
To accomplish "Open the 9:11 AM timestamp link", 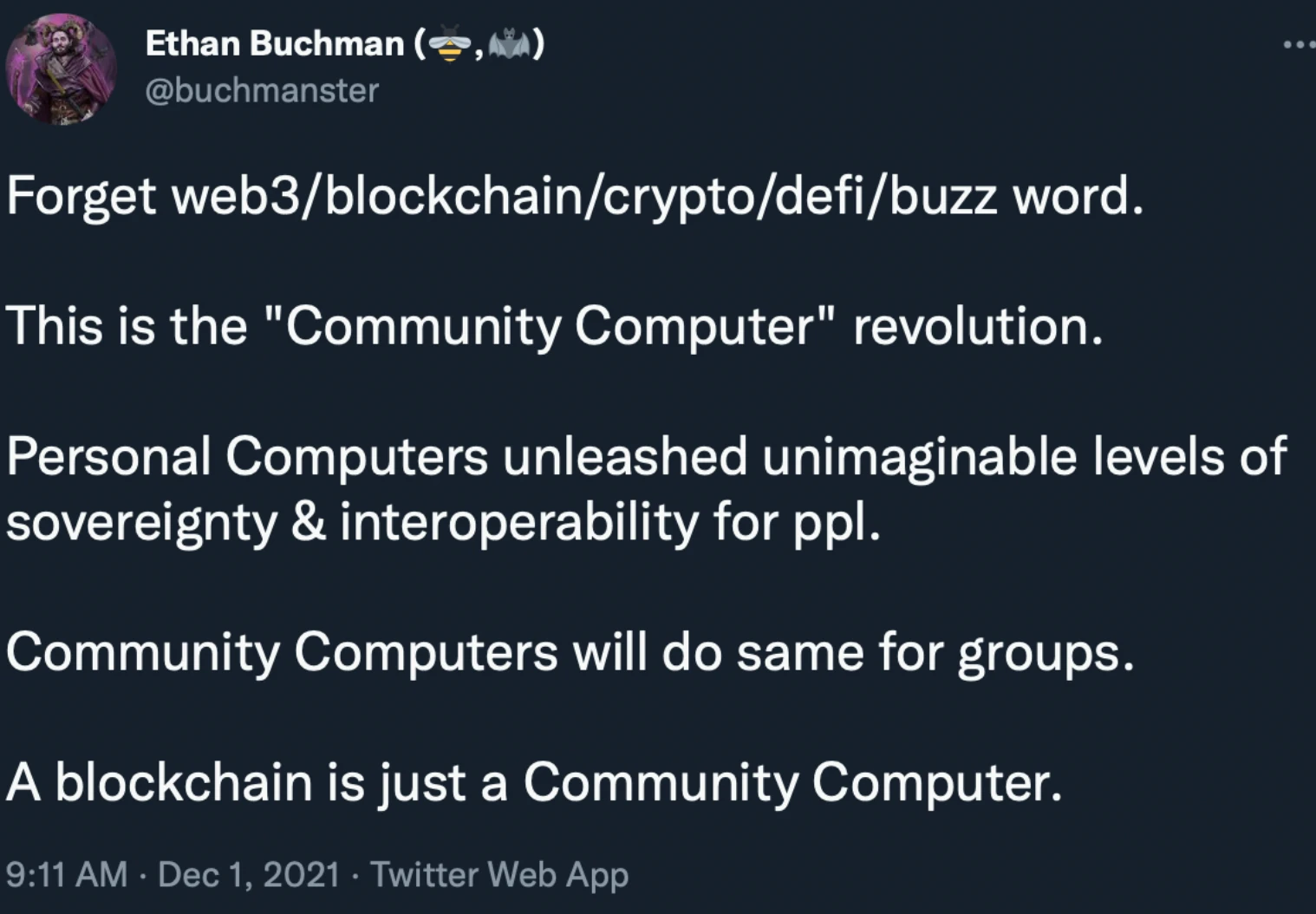I will click(67, 874).
